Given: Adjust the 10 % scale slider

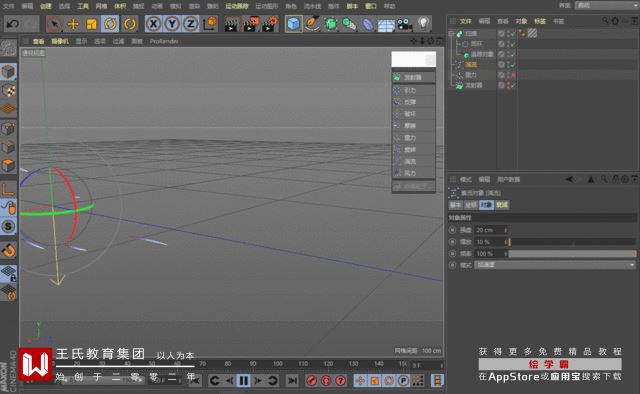Looking at the screenshot, I should point(572,242).
